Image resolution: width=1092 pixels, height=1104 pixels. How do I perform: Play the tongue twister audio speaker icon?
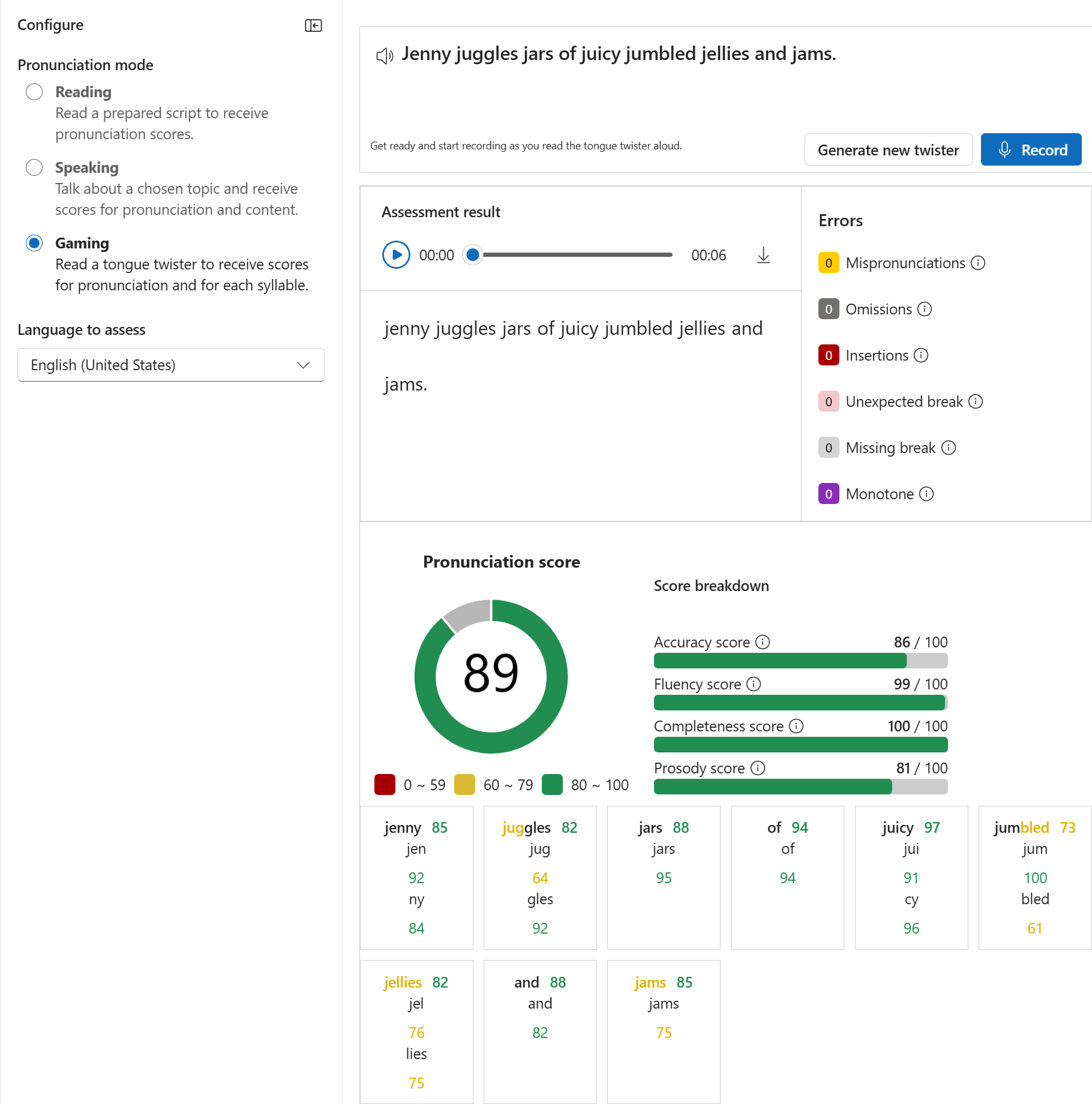[385, 56]
